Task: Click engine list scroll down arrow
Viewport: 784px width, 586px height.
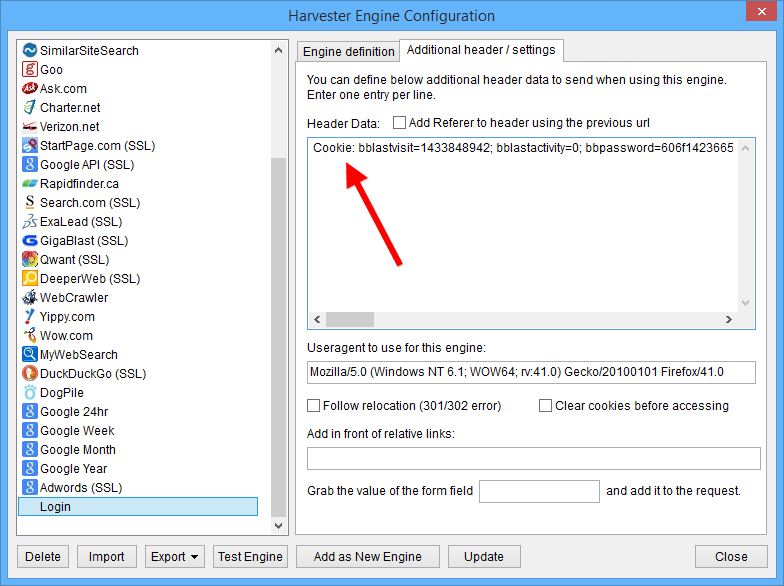Action: [x=278, y=526]
